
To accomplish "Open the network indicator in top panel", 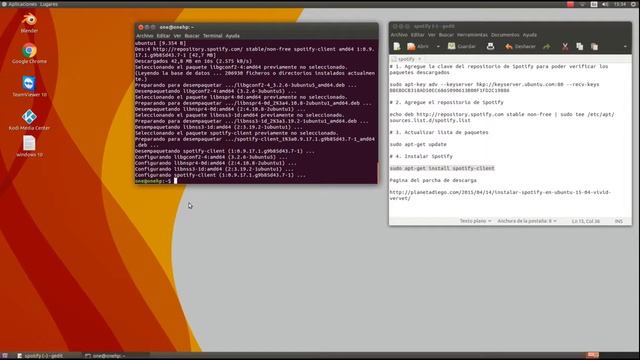I will (x=582, y=4).
